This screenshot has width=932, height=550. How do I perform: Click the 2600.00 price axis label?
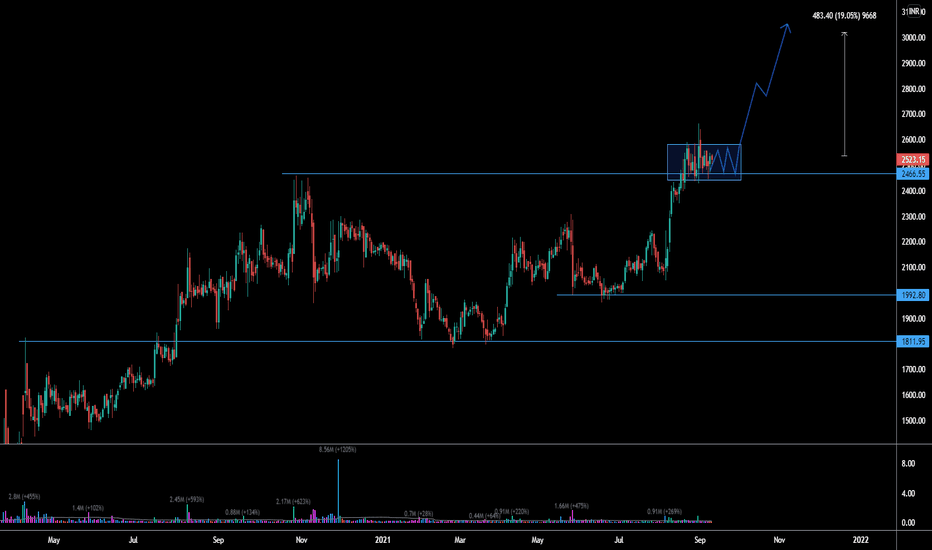914,140
